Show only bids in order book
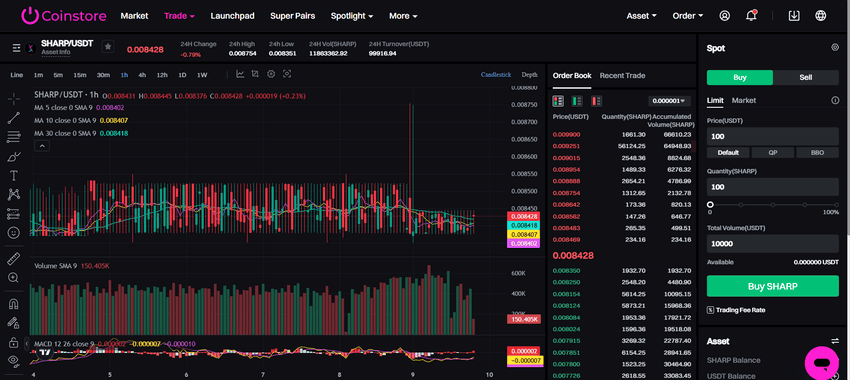Viewport: 850px width, 380px height. (577, 101)
